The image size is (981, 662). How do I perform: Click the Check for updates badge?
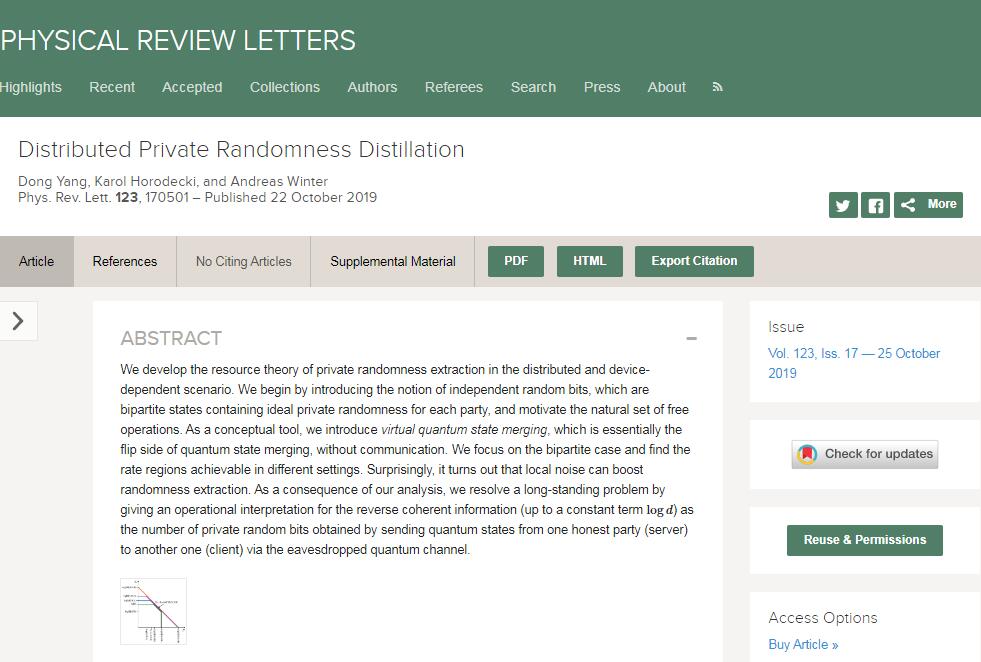click(x=865, y=454)
